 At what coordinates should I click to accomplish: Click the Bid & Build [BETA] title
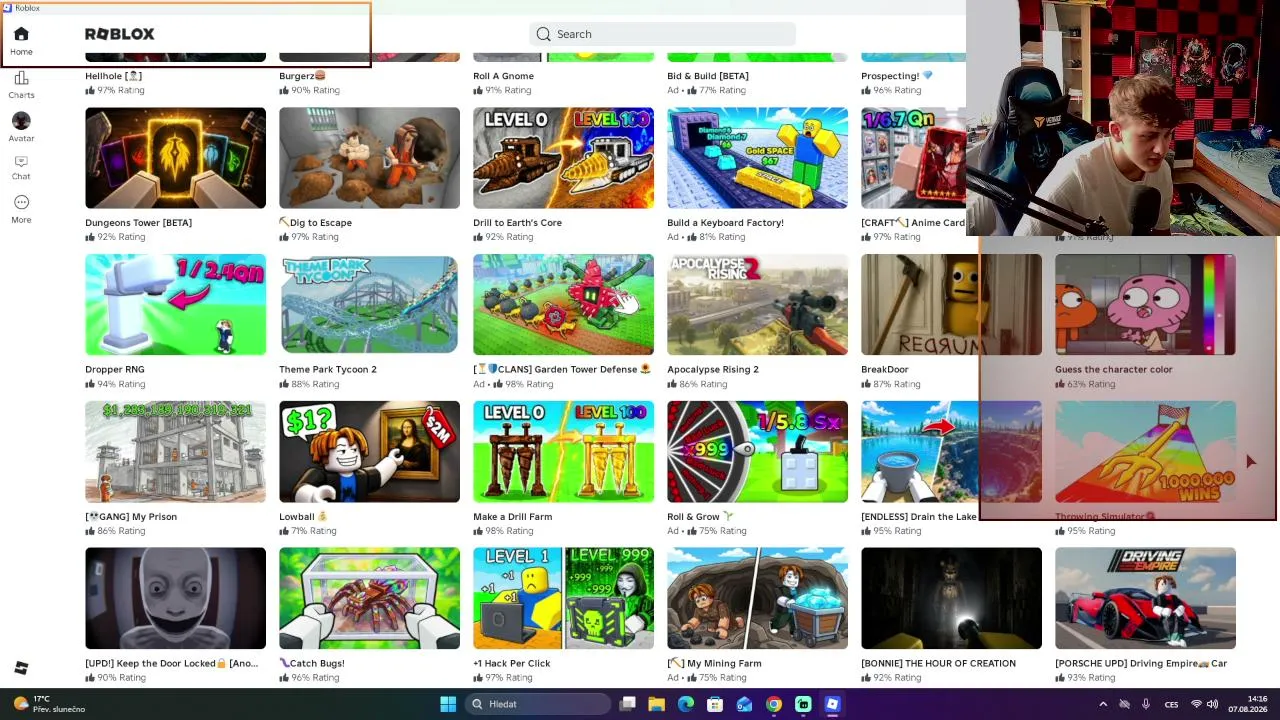[708, 76]
